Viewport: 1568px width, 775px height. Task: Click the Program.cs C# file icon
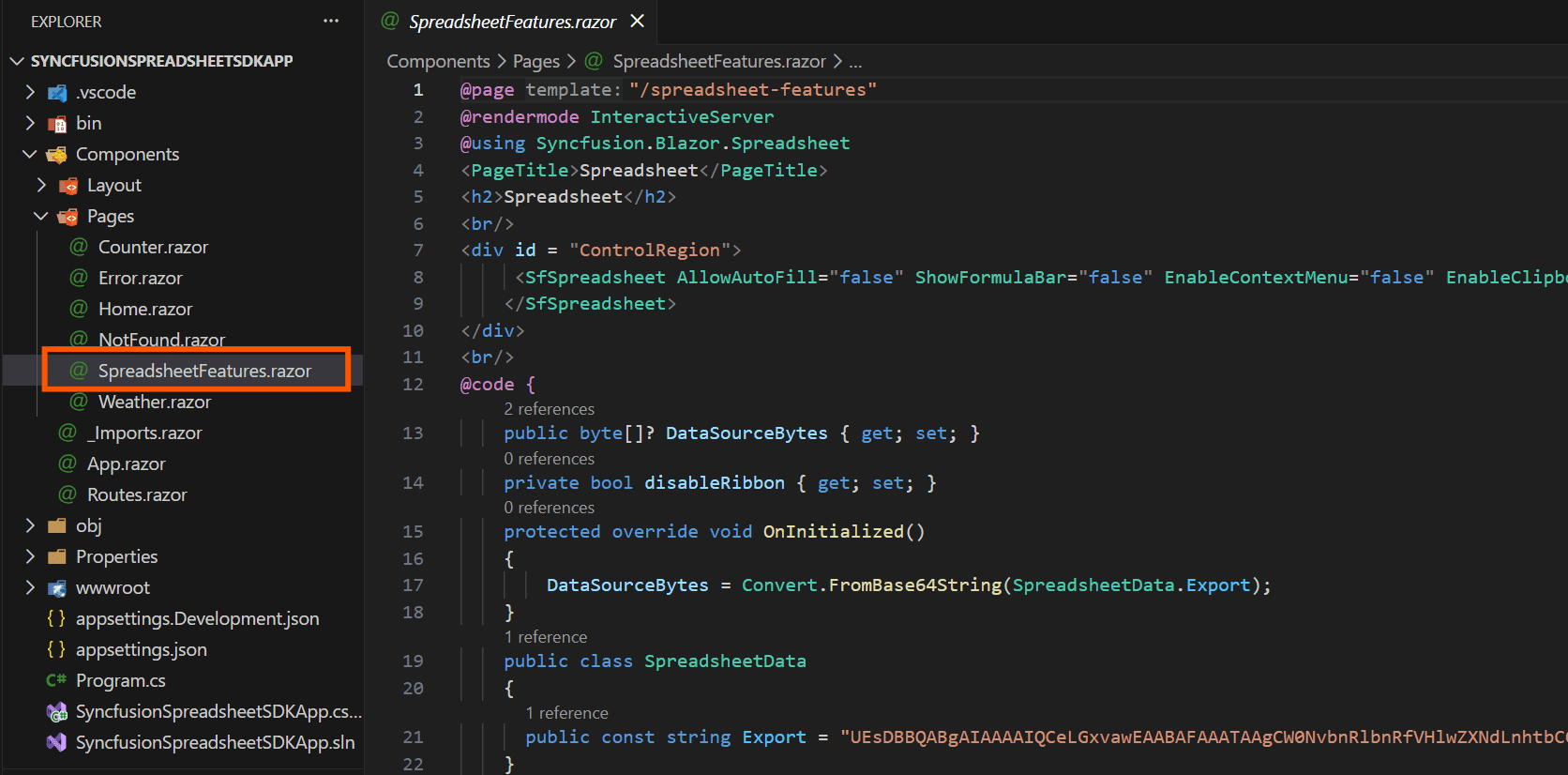tap(56, 680)
